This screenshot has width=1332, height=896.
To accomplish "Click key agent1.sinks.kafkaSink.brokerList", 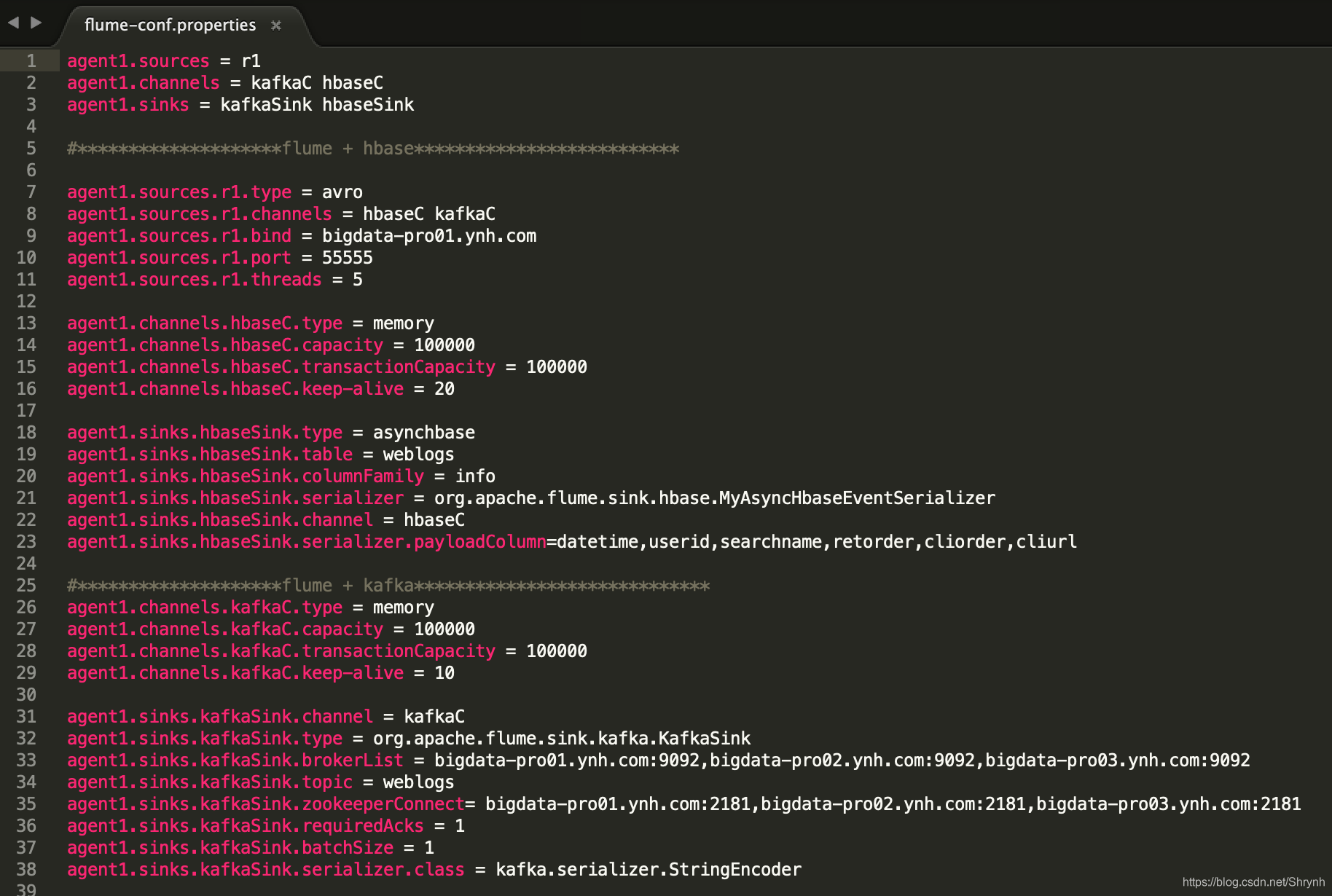I will [x=235, y=760].
